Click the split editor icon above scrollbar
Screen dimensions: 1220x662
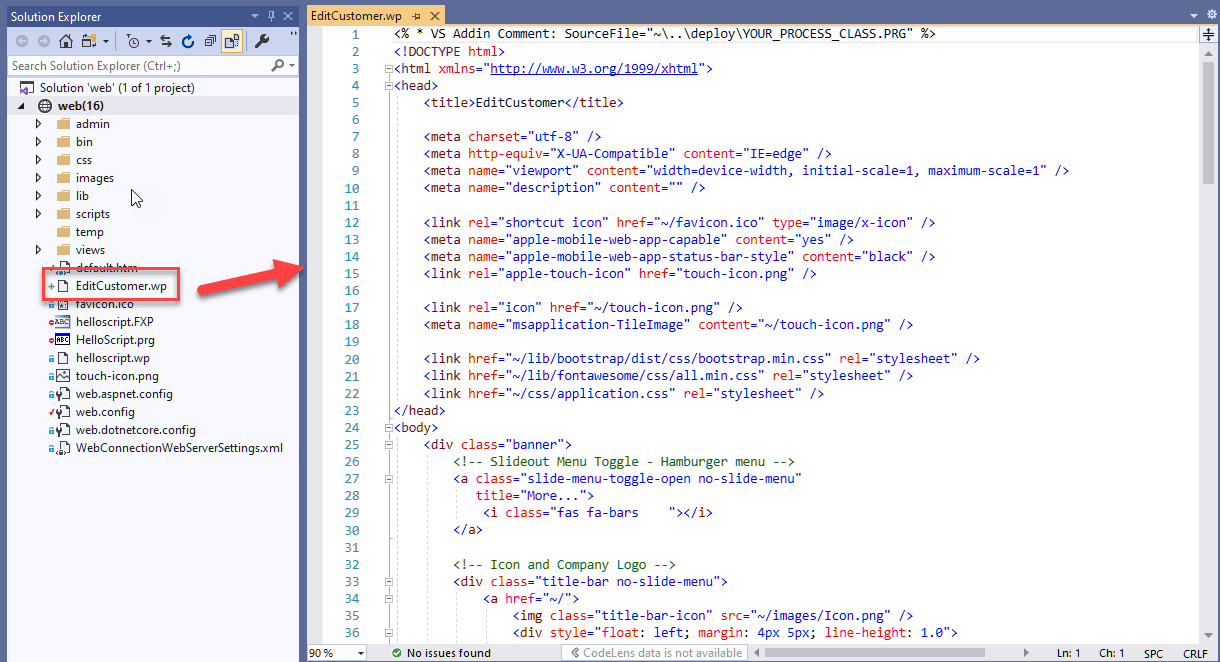(x=1208, y=35)
